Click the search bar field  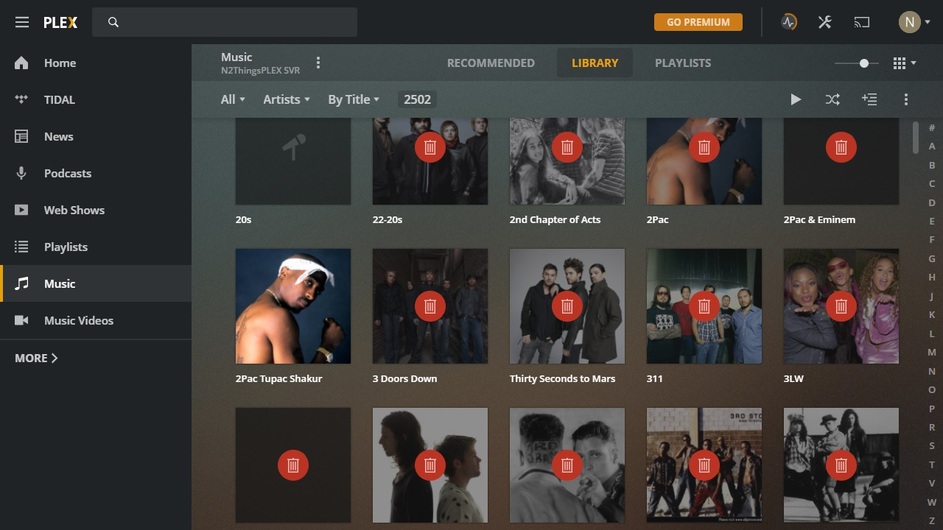(x=224, y=22)
